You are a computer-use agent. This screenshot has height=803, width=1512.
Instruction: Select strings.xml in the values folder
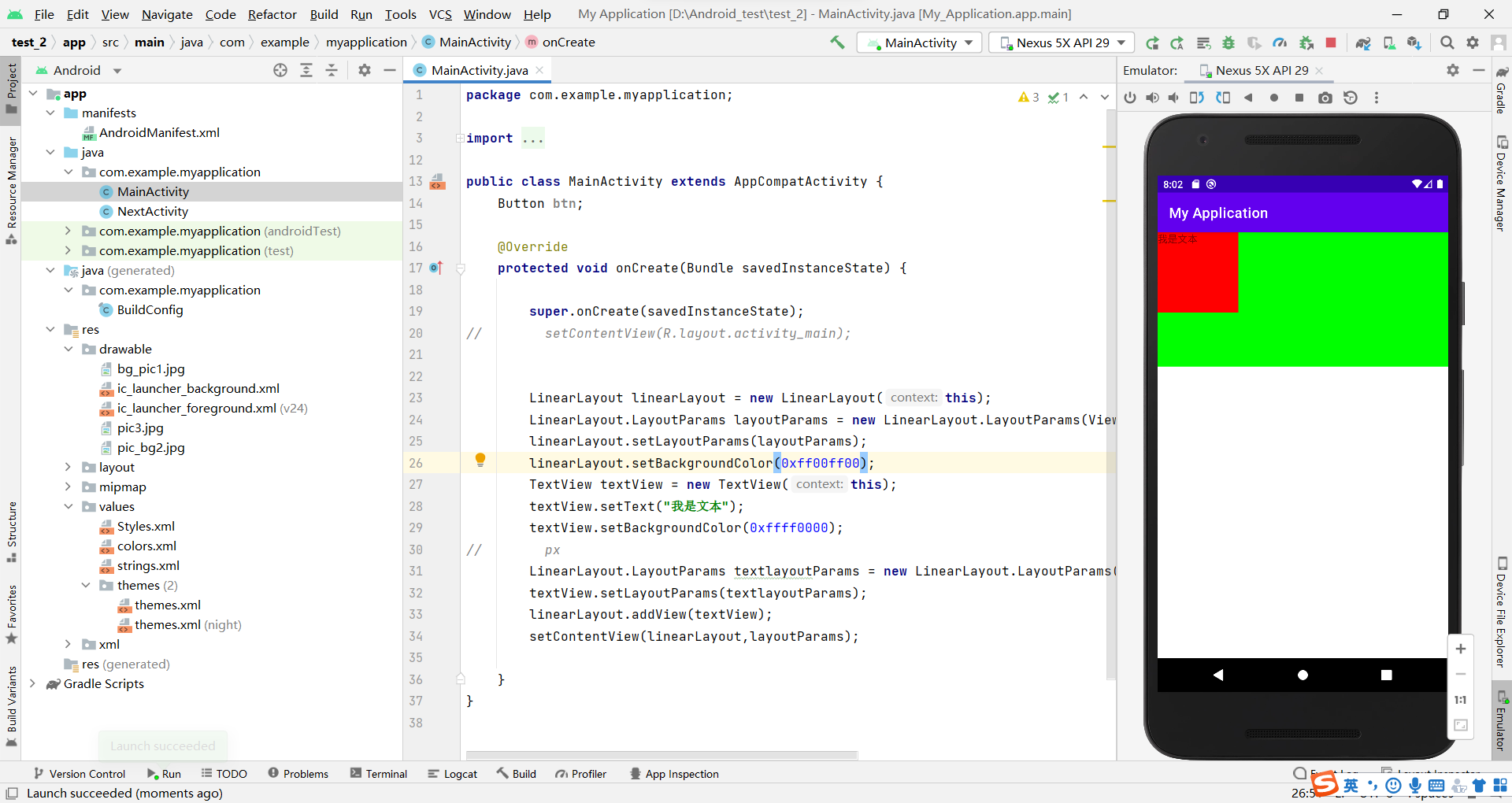[149, 565]
